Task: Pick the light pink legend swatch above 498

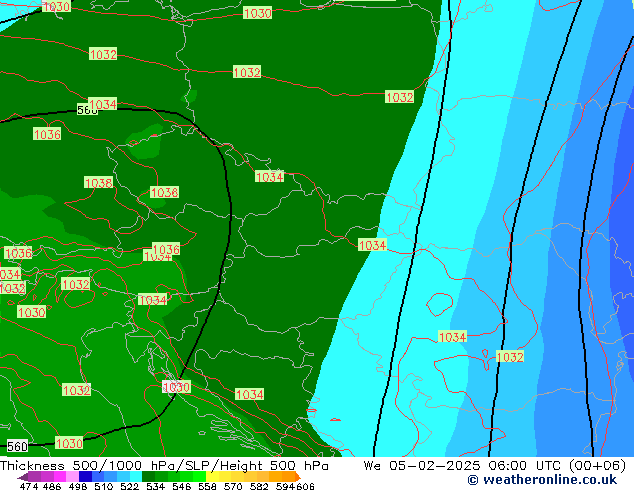Action: [72, 477]
